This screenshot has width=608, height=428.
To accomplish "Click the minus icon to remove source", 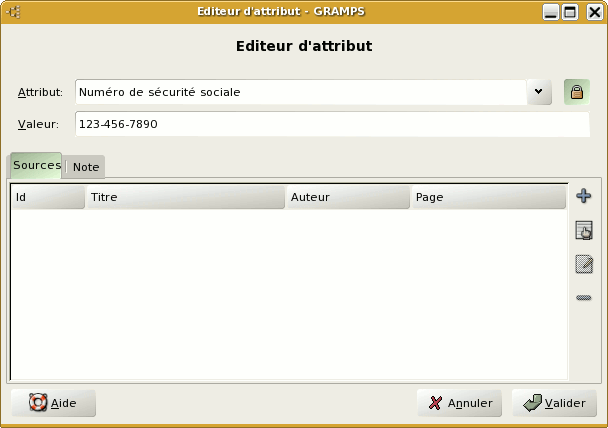I will [x=584, y=298].
